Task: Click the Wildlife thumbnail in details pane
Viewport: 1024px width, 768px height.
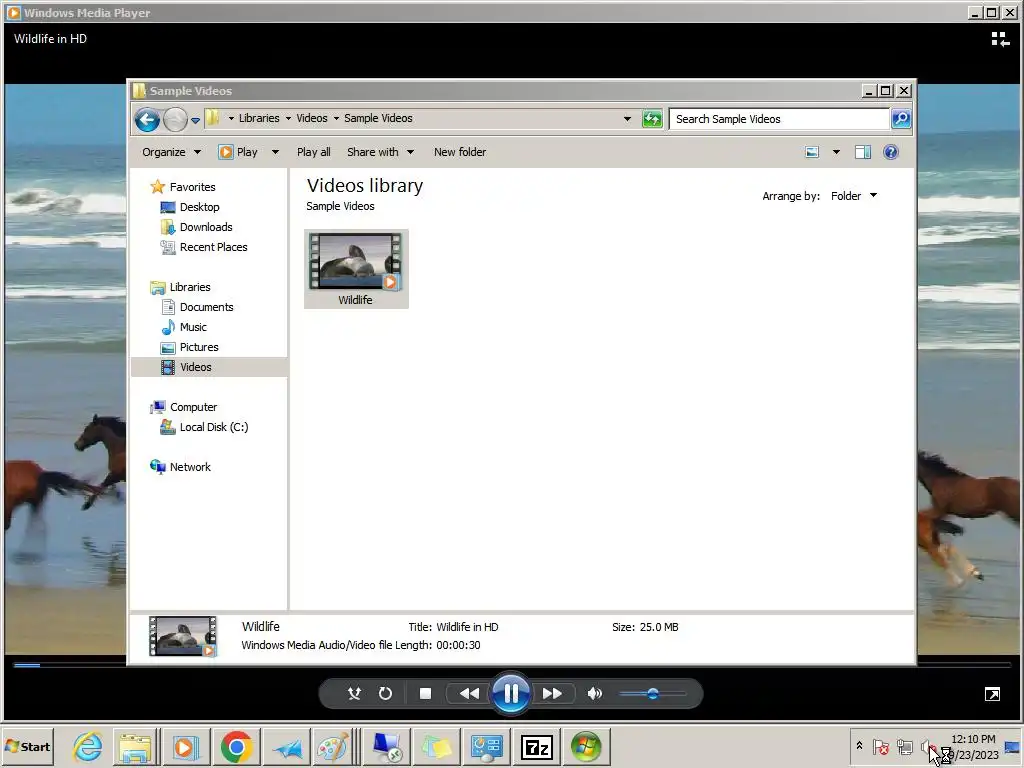Action: click(182, 637)
